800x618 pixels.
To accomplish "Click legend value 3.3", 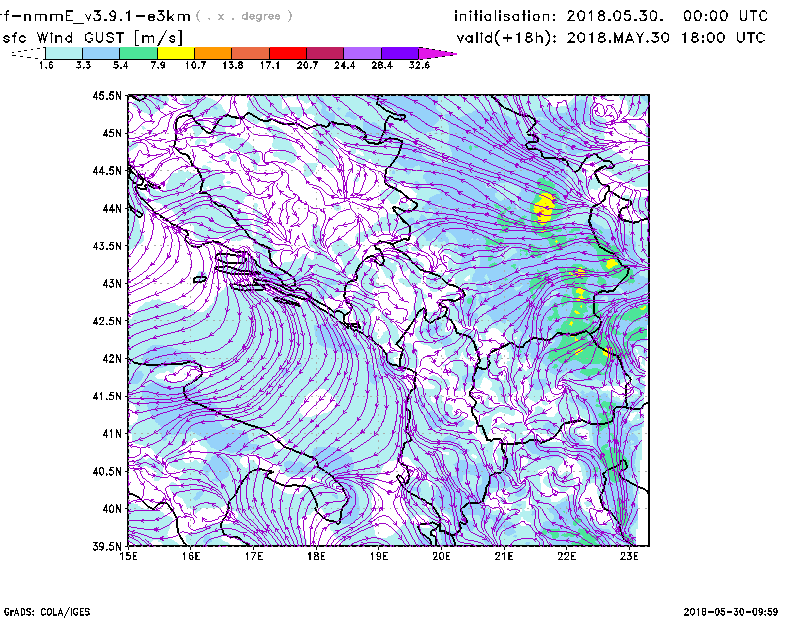I will [83, 65].
